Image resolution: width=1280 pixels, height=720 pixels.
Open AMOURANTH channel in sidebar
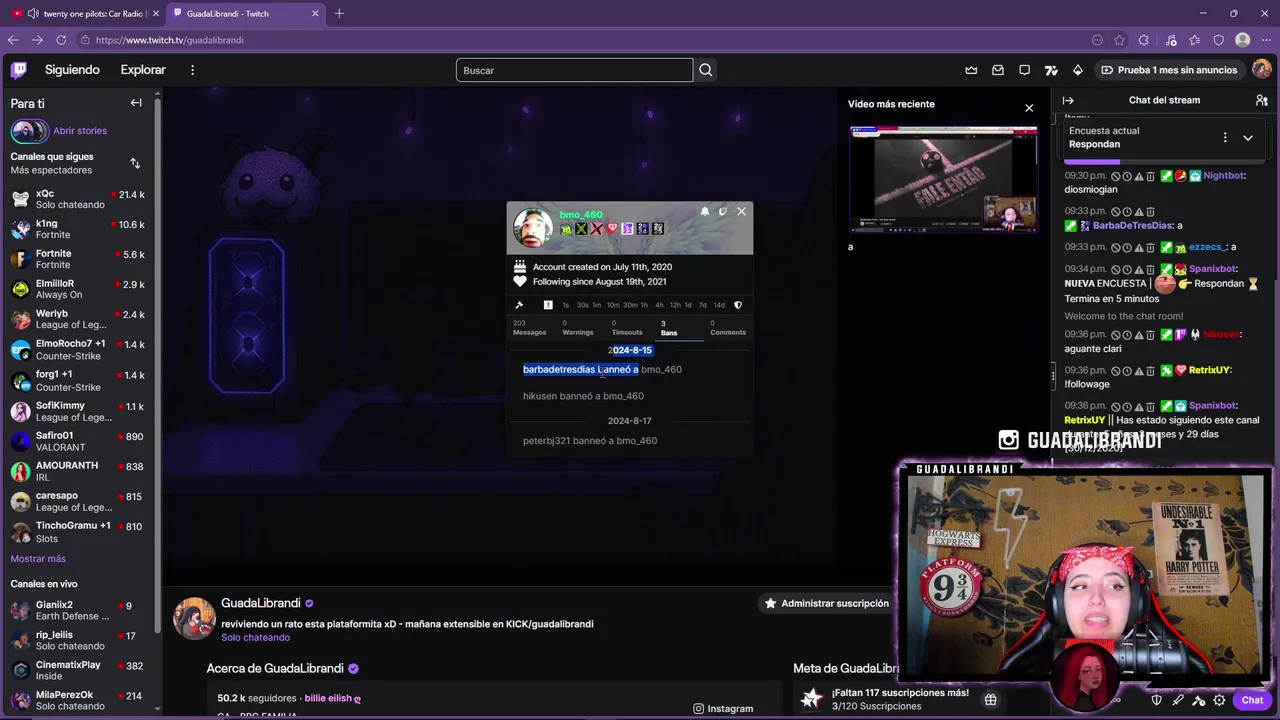click(78, 471)
